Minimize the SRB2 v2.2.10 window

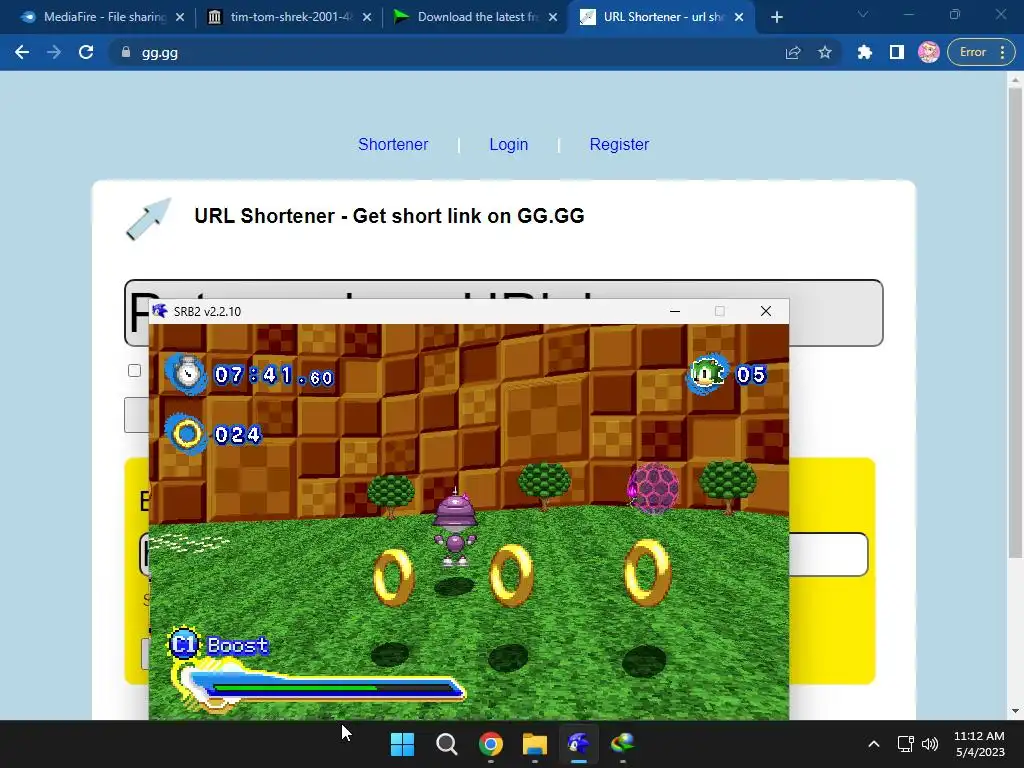point(675,312)
